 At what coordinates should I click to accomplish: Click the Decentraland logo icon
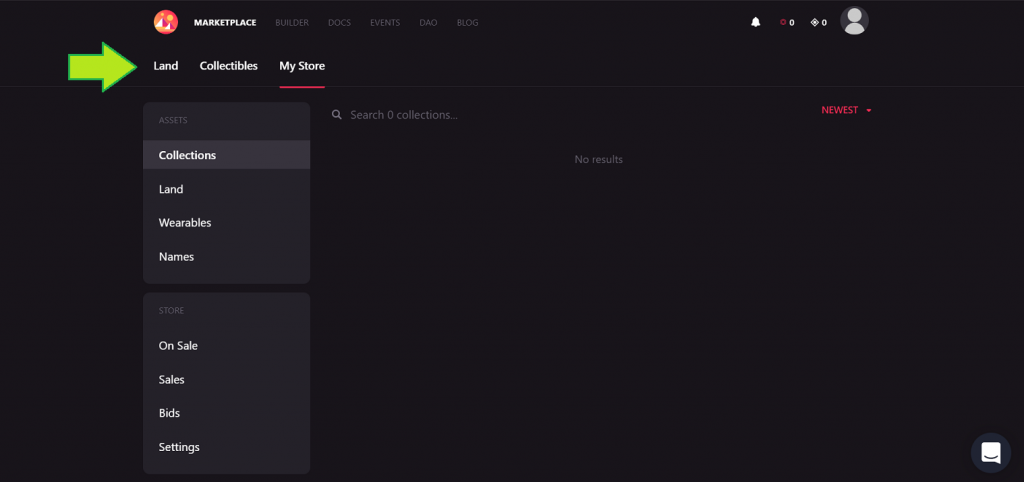[166, 22]
